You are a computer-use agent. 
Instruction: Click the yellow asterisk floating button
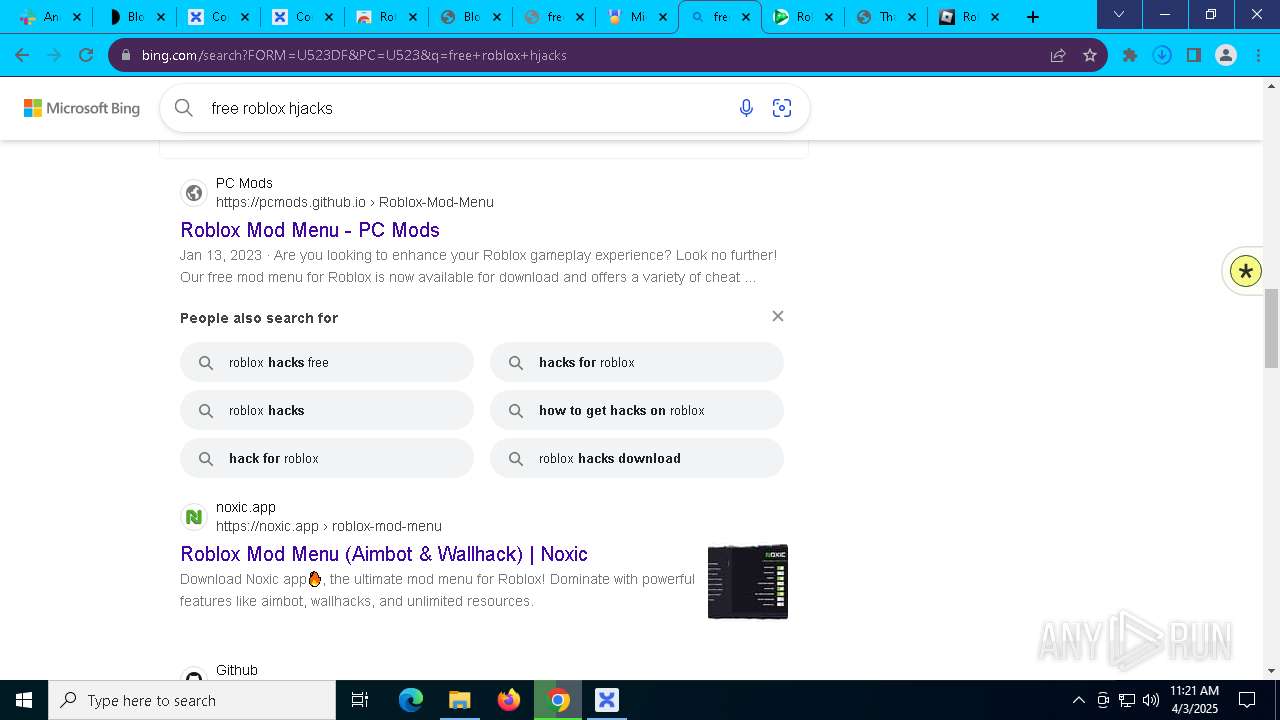click(1246, 271)
